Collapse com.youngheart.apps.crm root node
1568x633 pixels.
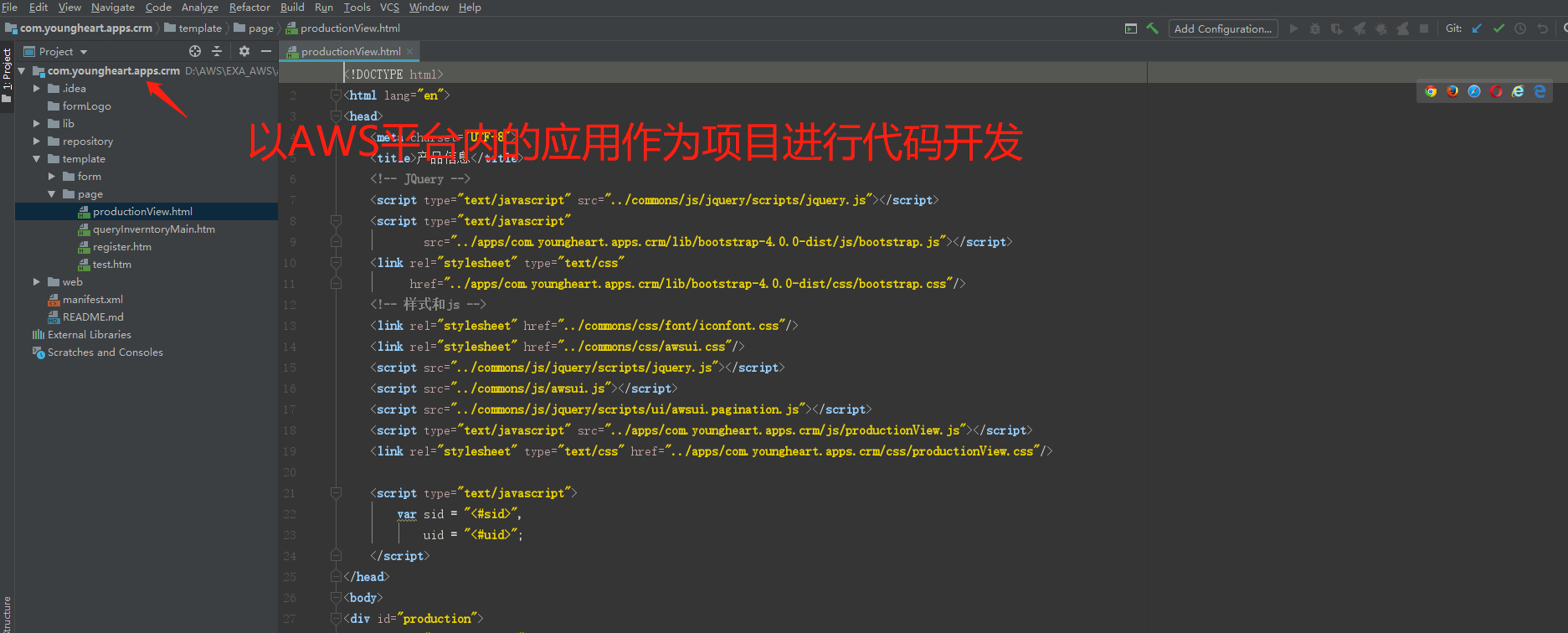[22, 71]
